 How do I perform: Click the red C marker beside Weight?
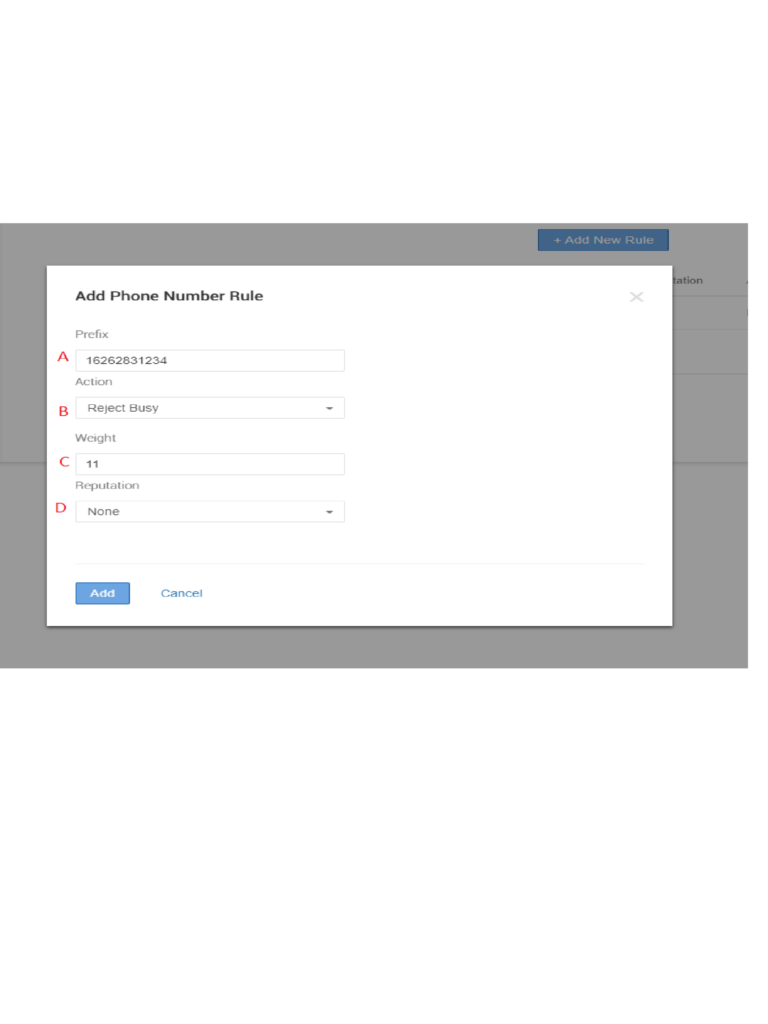64,462
